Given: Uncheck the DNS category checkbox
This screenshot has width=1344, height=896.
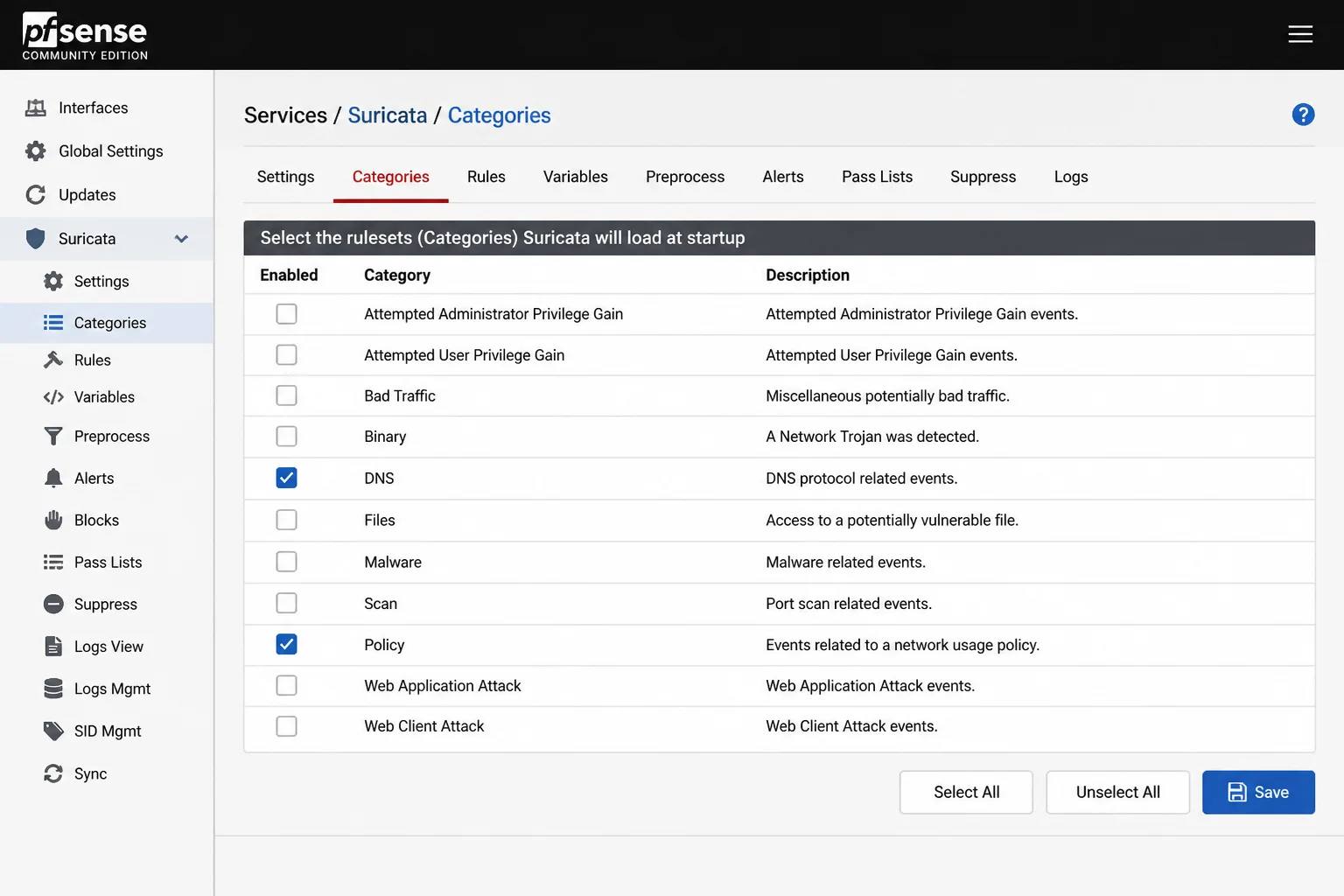Looking at the screenshot, I should 286,478.
